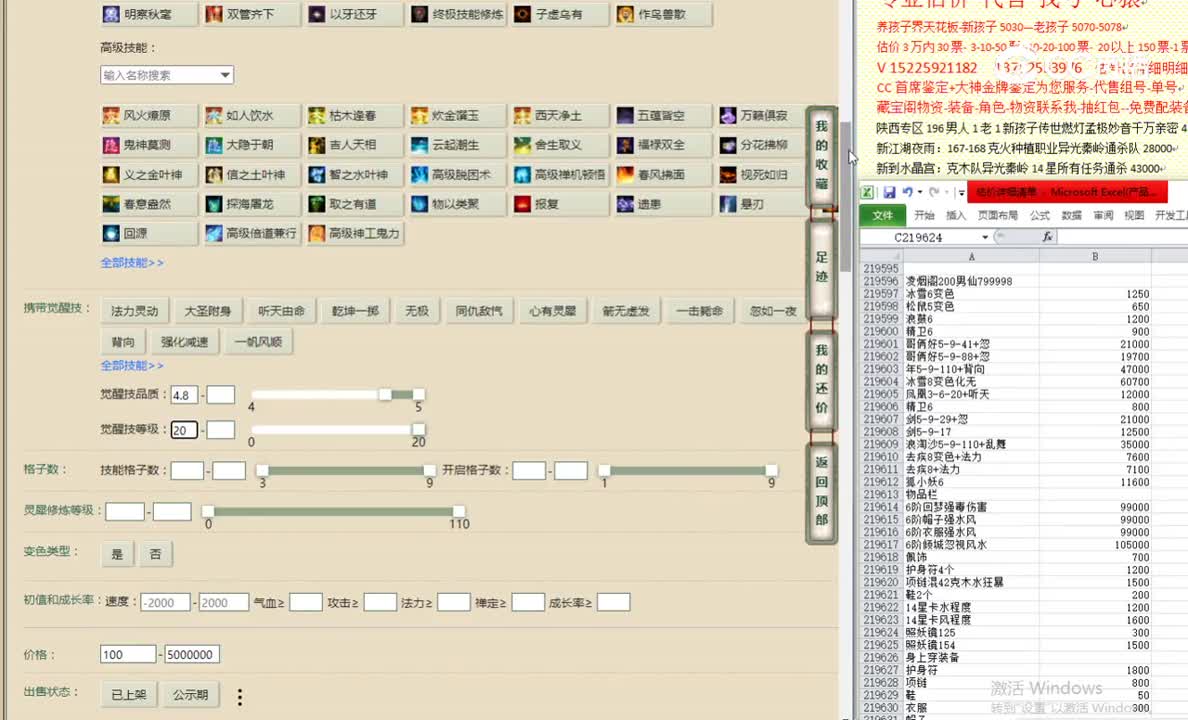This screenshot has width=1188, height=720.
Task: Select the 云起潮生 skill
Action: click(x=457, y=145)
